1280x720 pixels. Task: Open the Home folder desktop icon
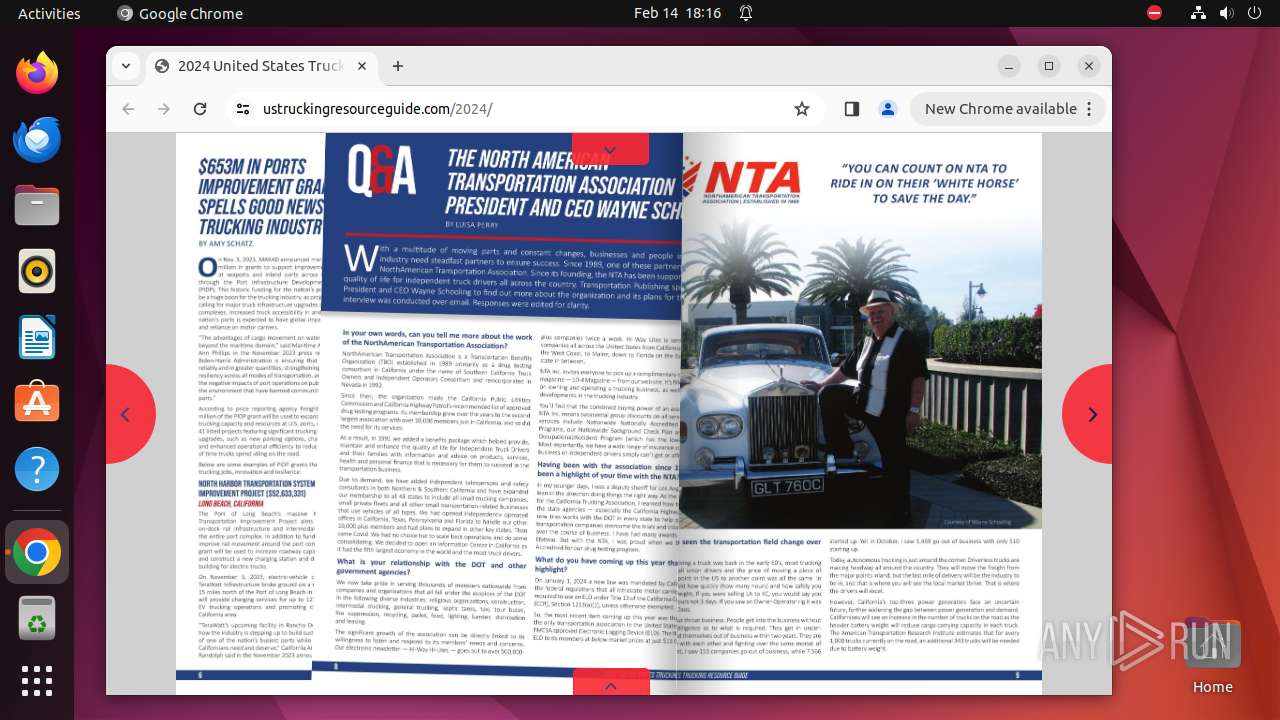[x=1212, y=655]
